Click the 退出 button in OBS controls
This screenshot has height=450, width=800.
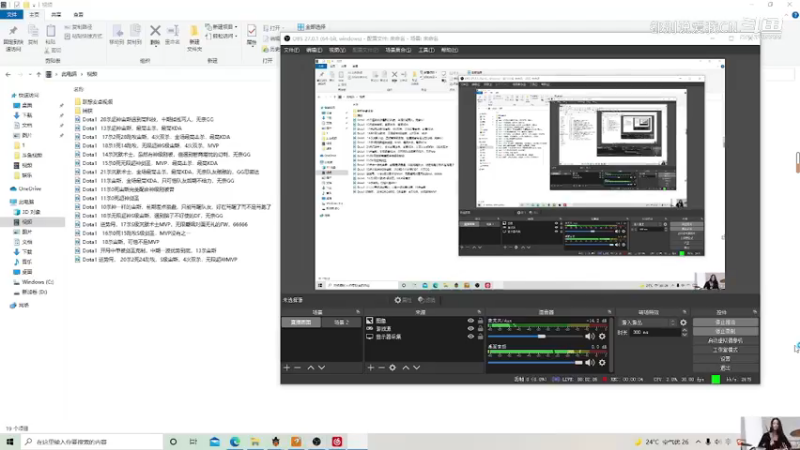[x=725, y=368]
